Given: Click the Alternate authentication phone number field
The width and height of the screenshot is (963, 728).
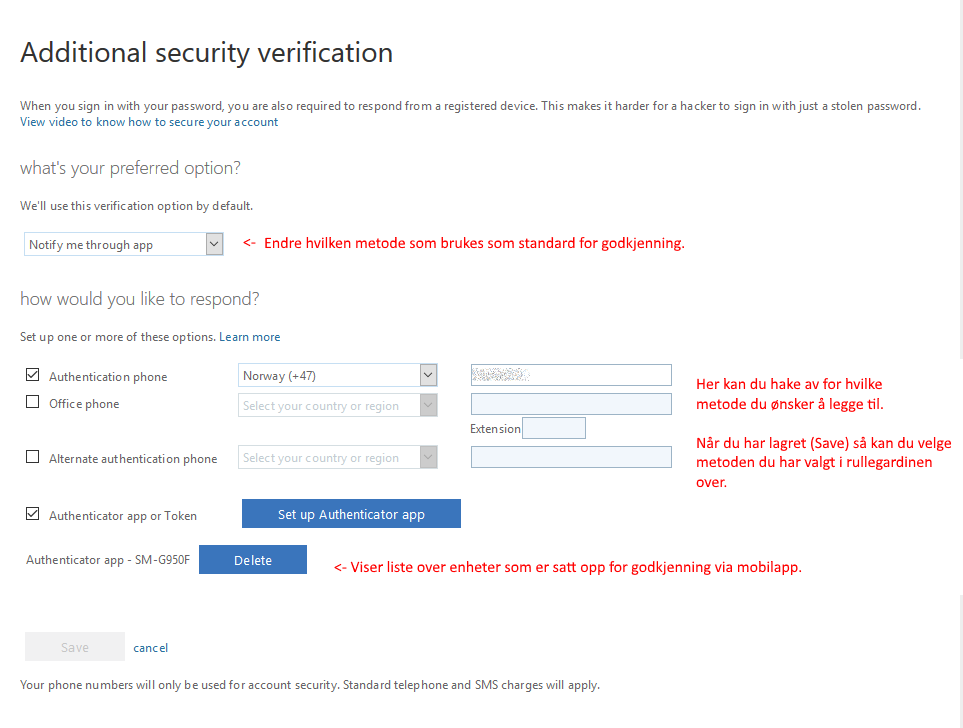Looking at the screenshot, I should click(x=571, y=457).
